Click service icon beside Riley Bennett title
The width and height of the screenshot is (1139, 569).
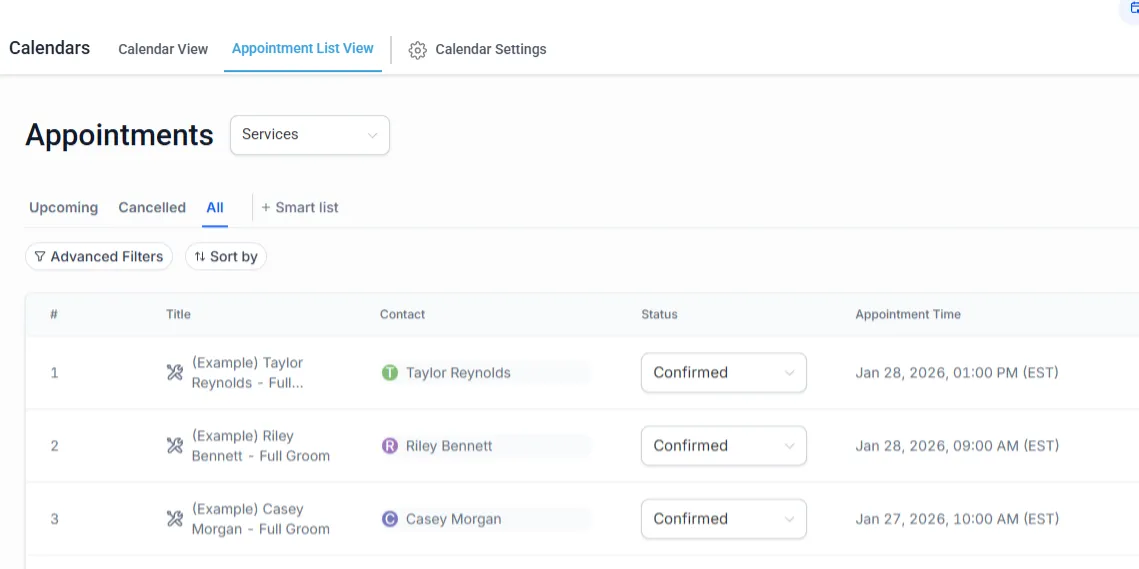pos(174,446)
